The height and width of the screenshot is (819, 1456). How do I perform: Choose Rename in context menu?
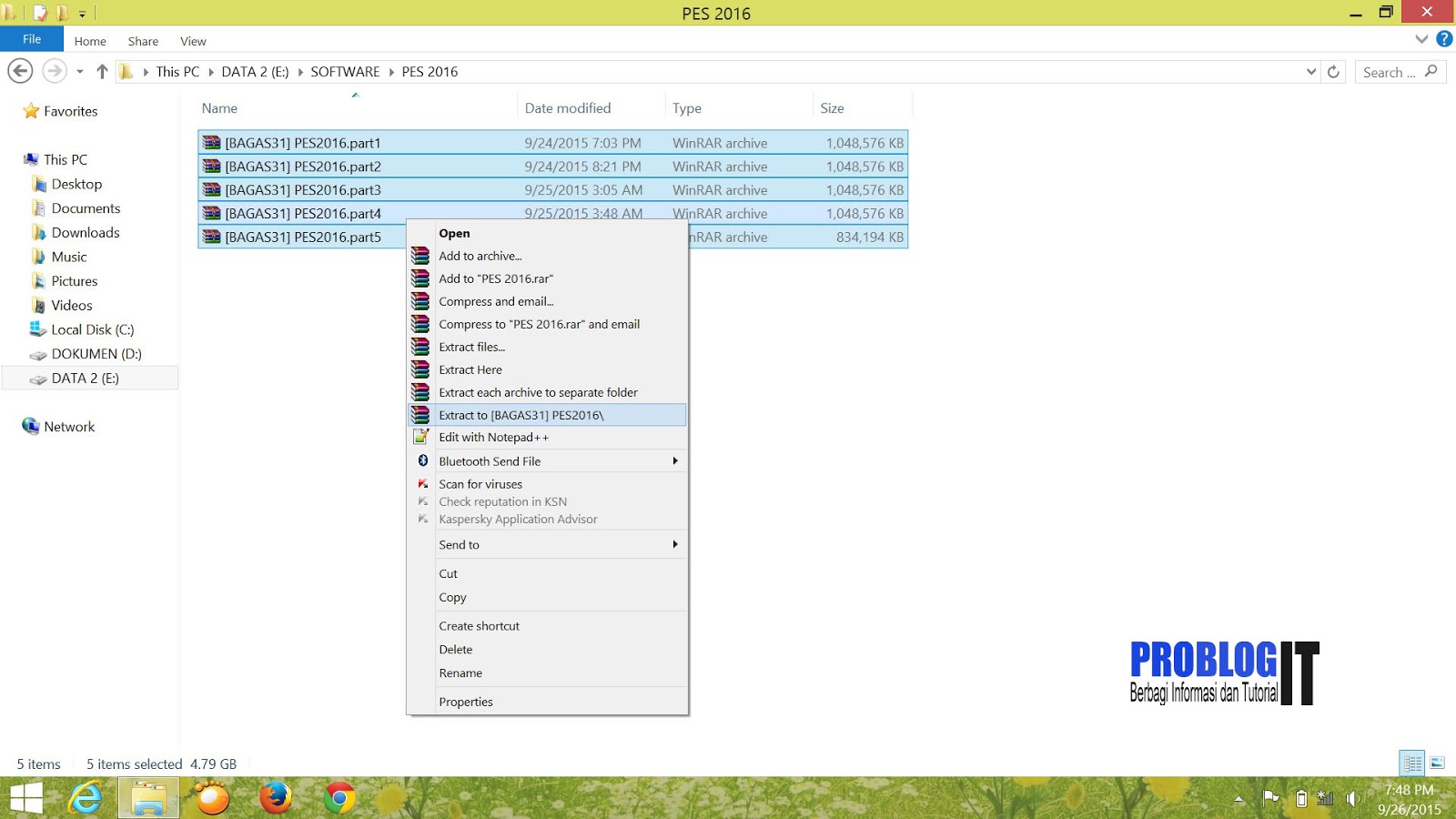(x=547, y=673)
